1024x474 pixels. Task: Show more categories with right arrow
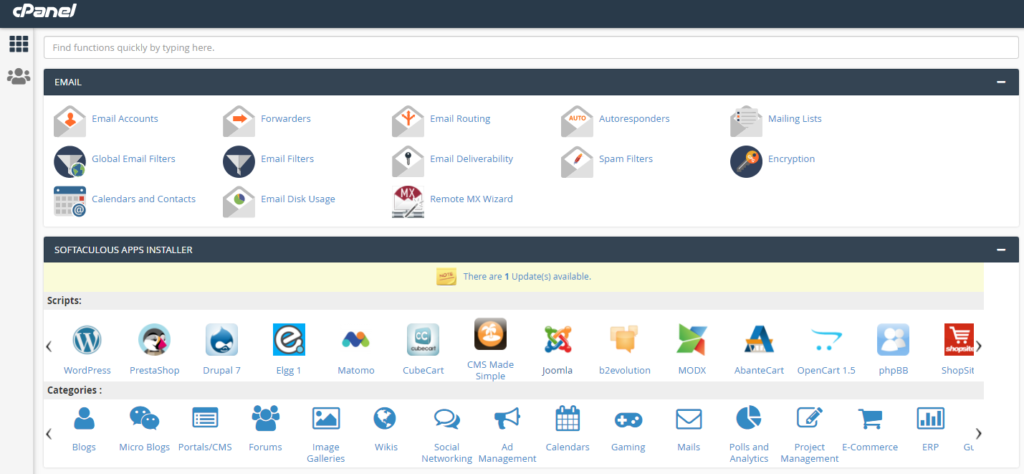coord(978,434)
